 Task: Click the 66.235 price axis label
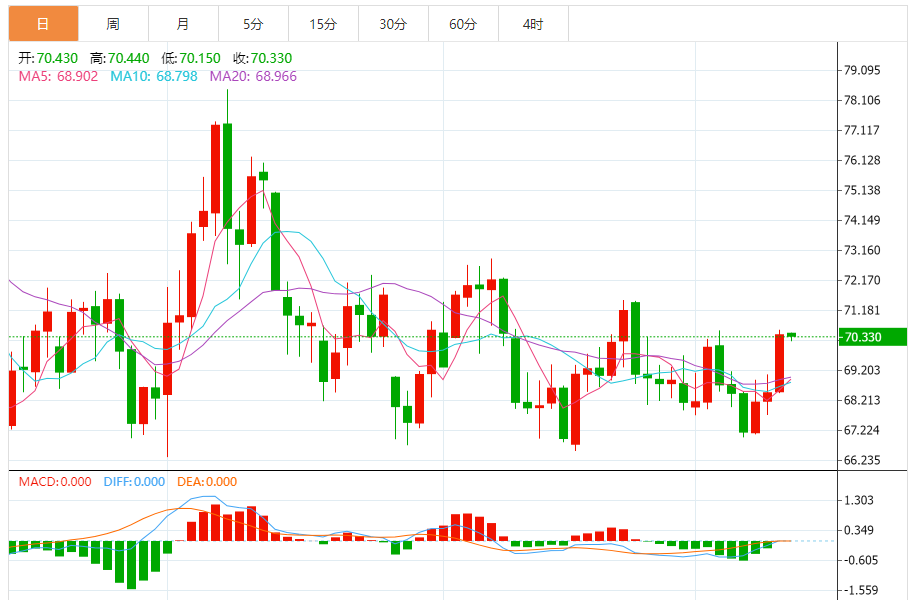(862, 460)
